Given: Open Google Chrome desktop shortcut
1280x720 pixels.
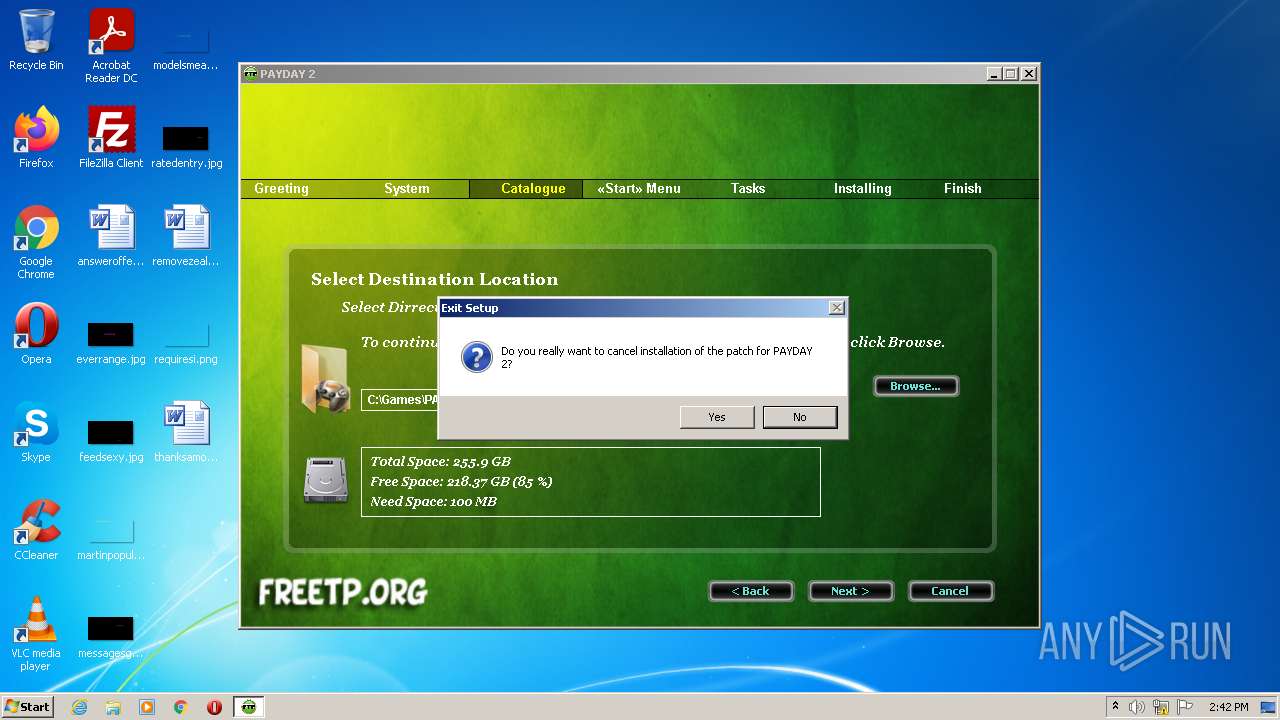Looking at the screenshot, I should 36,242.
